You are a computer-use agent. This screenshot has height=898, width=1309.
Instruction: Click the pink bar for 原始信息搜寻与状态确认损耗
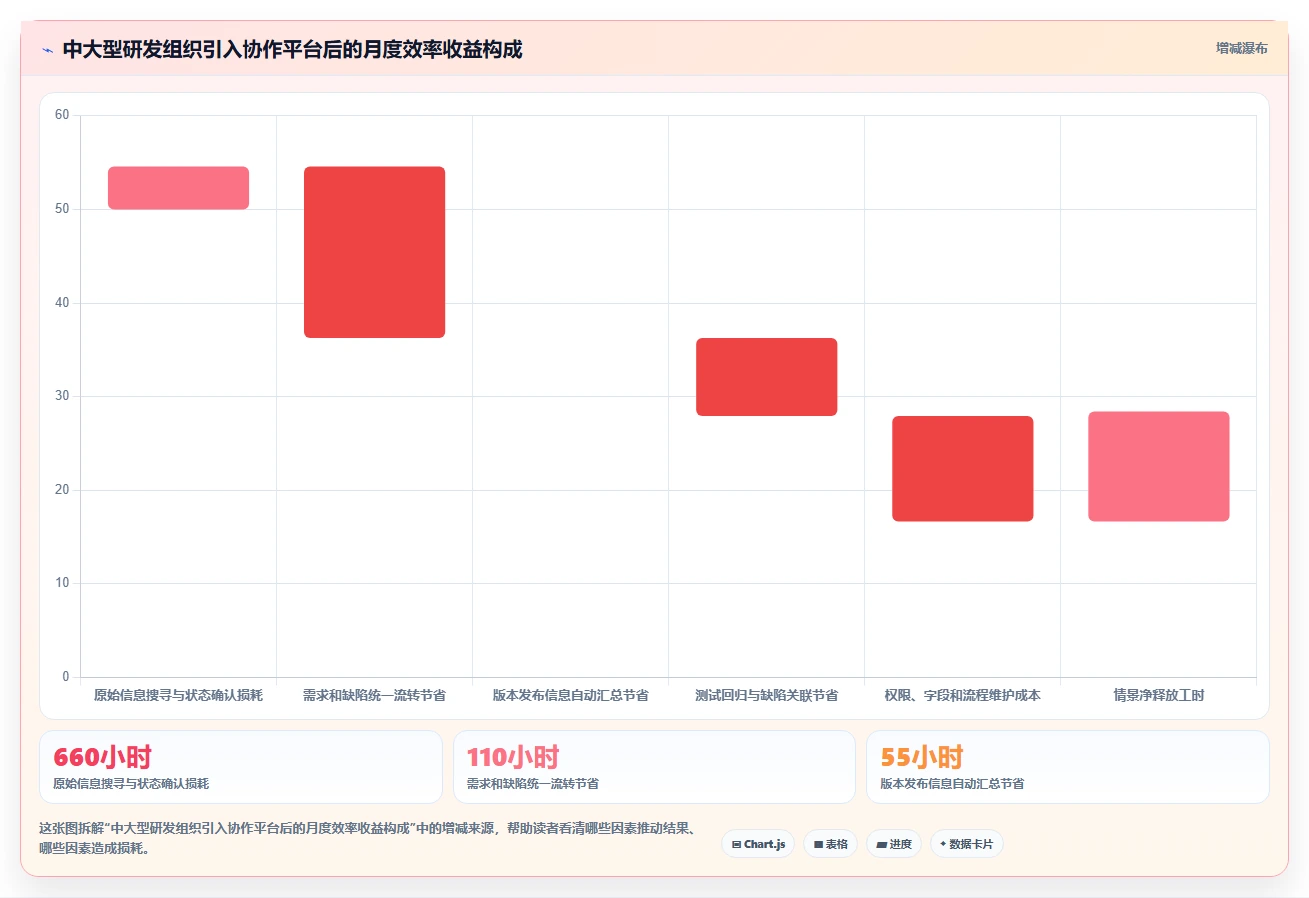(178, 188)
